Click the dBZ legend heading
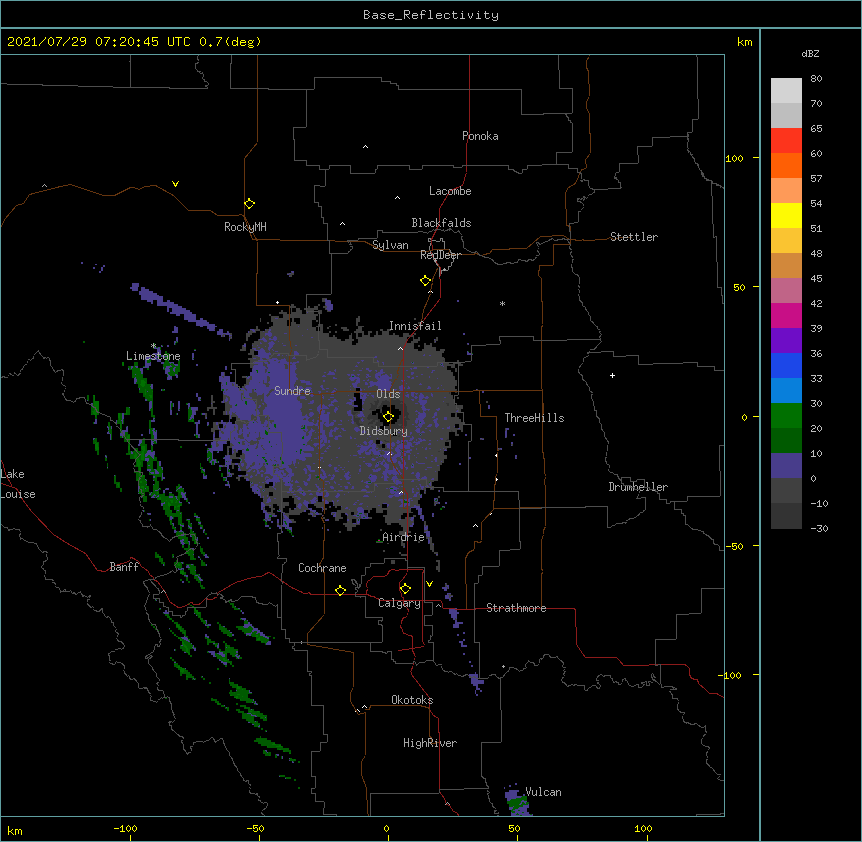 (810, 53)
